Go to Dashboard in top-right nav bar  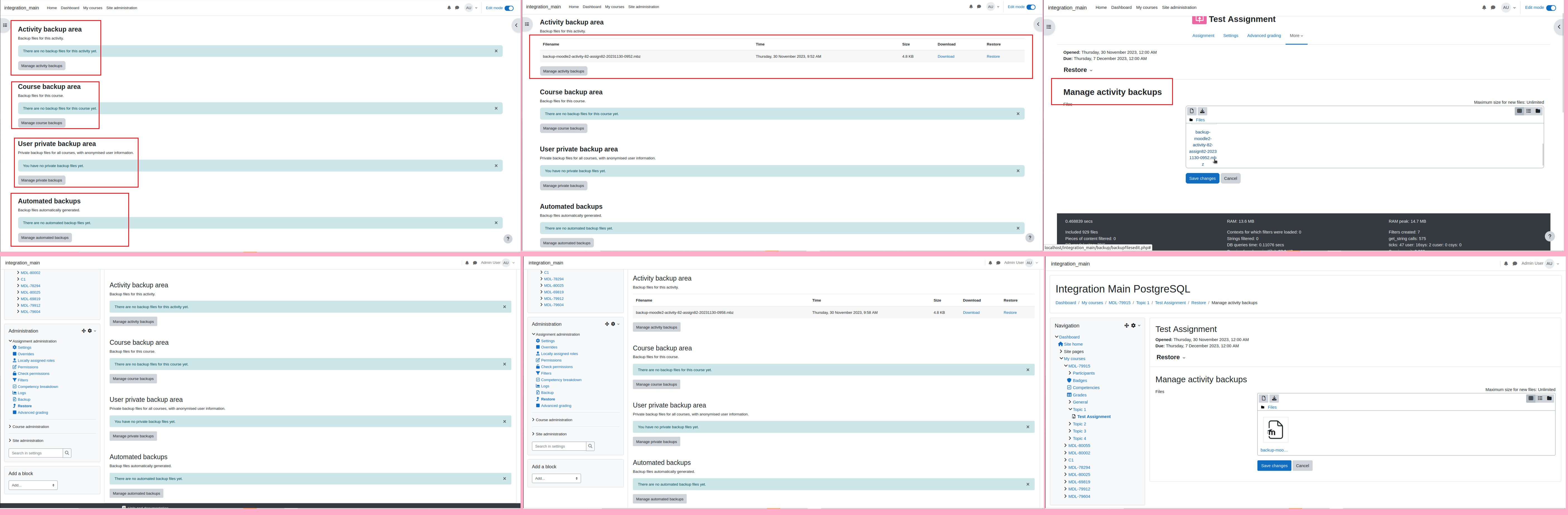(x=1121, y=8)
